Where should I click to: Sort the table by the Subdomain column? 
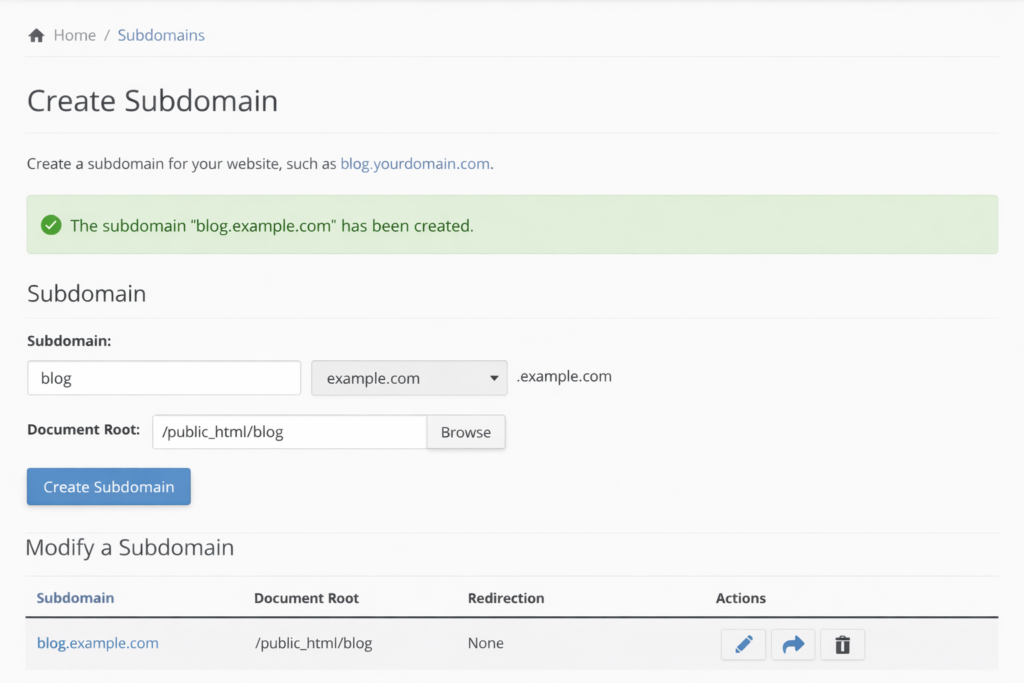[x=75, y=598]
